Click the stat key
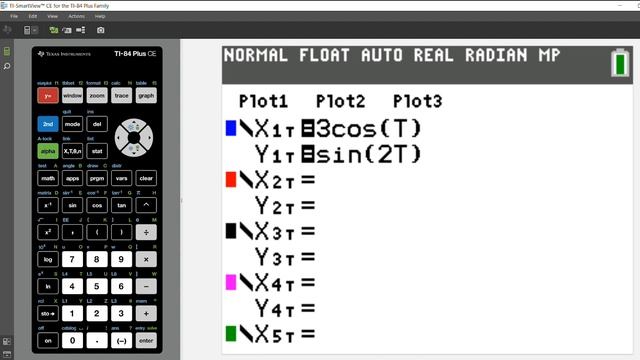 coord(97,151)
